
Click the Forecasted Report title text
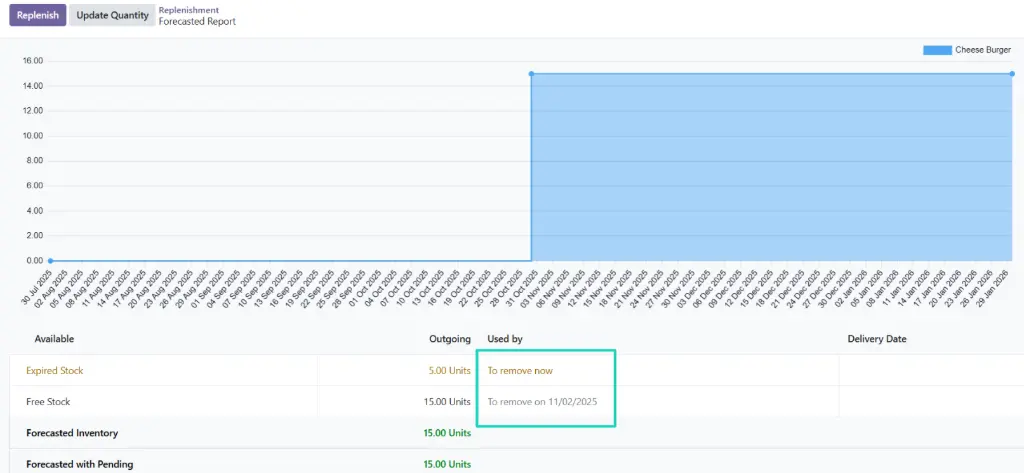[x=197, y=21]
